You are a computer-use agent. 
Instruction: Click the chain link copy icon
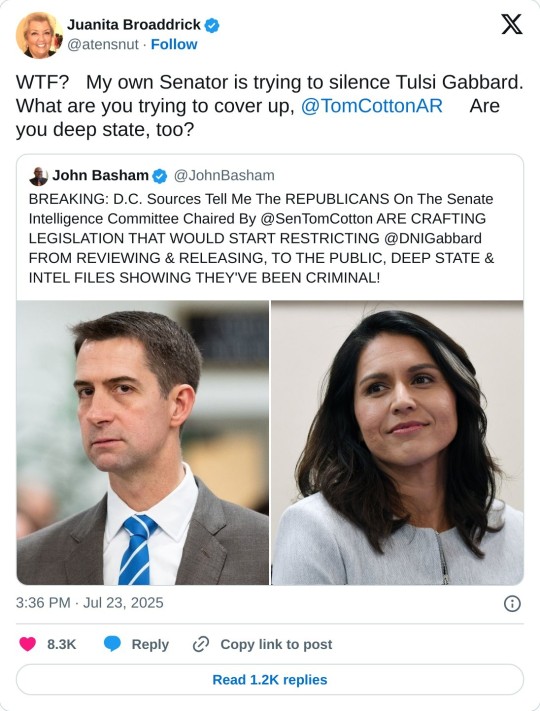coord(201,644)
